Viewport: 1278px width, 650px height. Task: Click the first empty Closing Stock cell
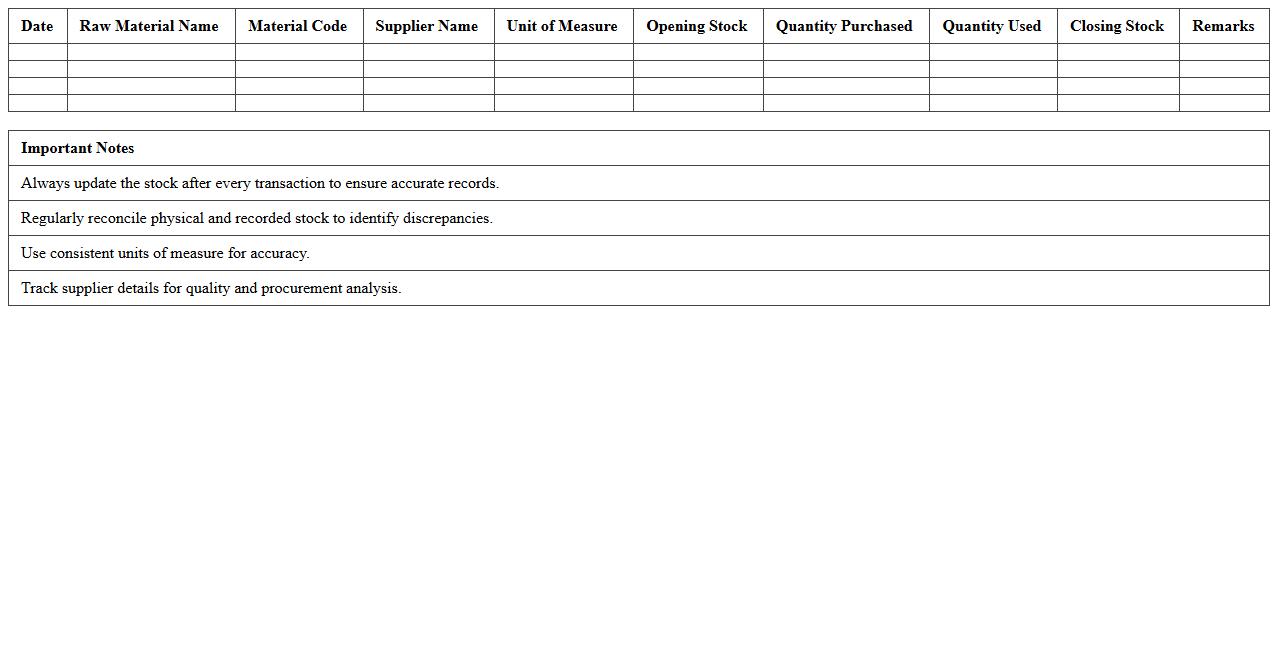pos(1116,51)
